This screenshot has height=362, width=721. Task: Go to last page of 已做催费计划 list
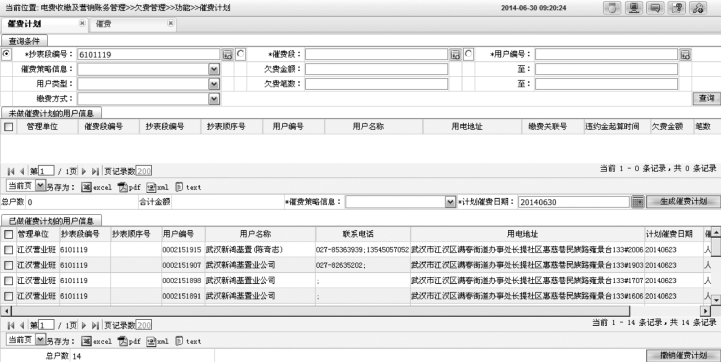[x=95, y=325]
